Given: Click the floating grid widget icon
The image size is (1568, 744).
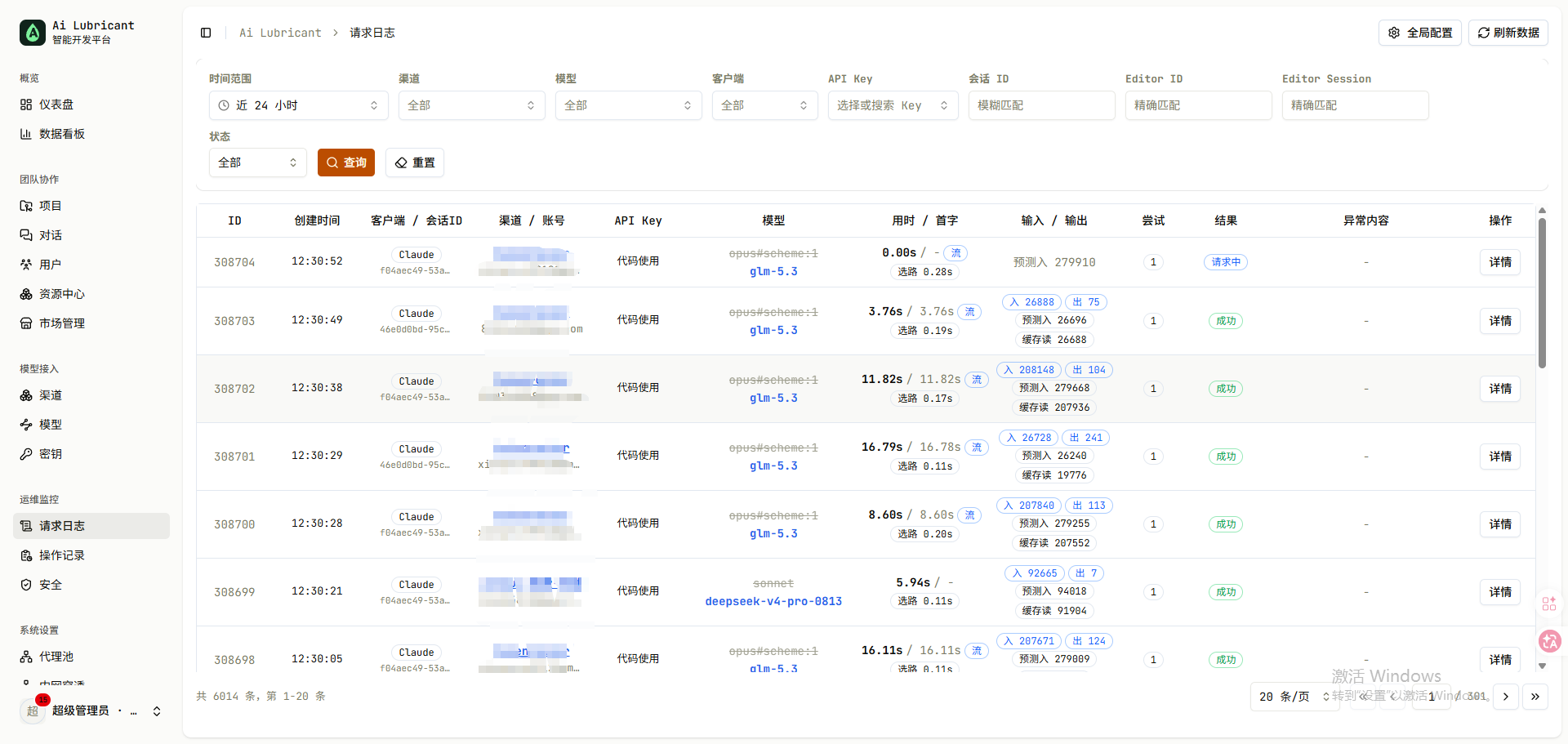Looking at the screenshot, I should (1549, 604).
